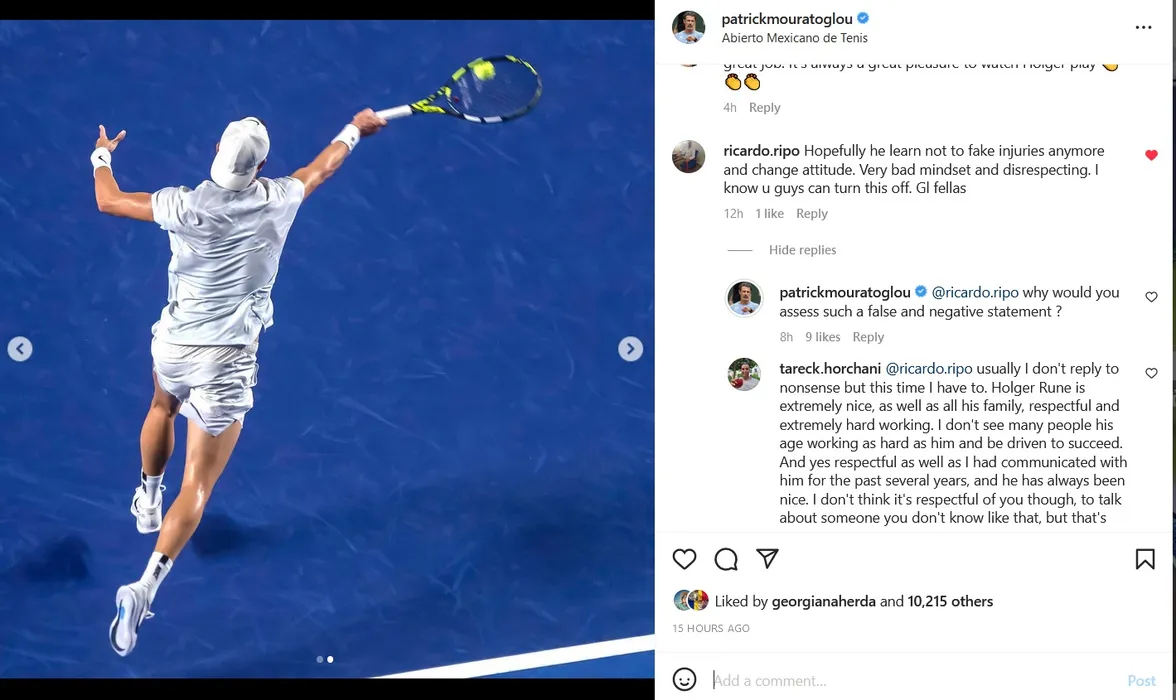Go to next photo arrow
This screenshot has height=700, width=1176.
630,349
